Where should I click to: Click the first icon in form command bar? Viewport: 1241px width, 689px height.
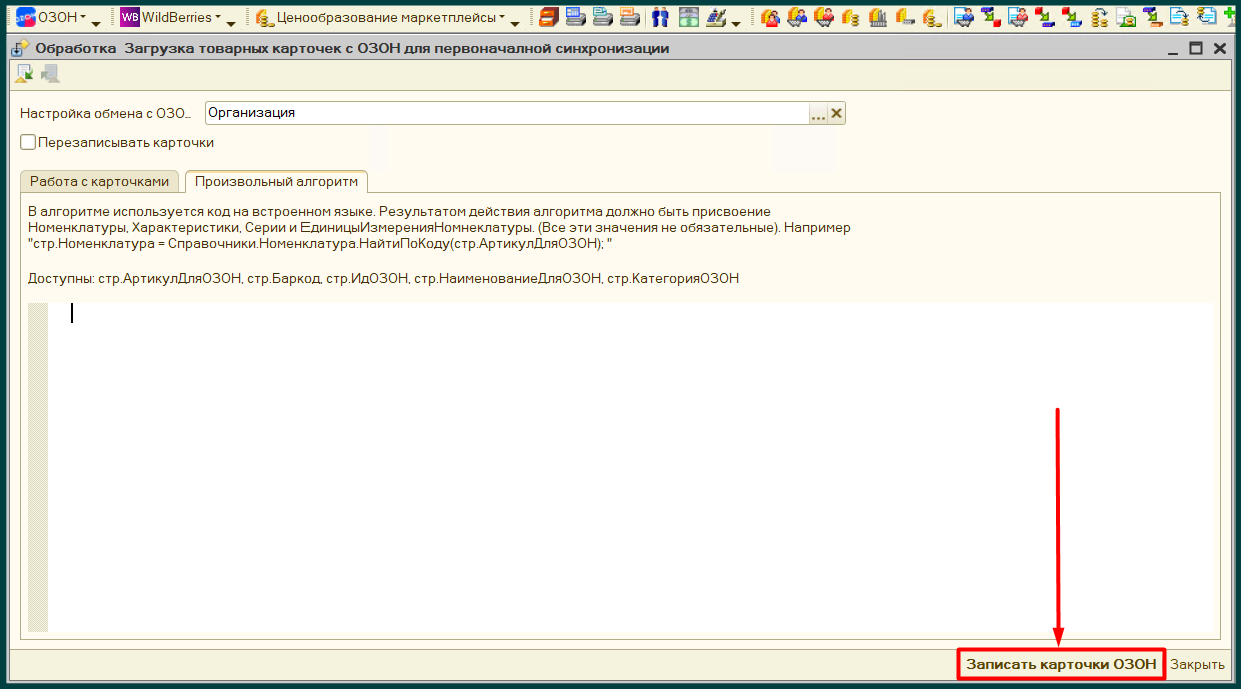coord(24,73)
